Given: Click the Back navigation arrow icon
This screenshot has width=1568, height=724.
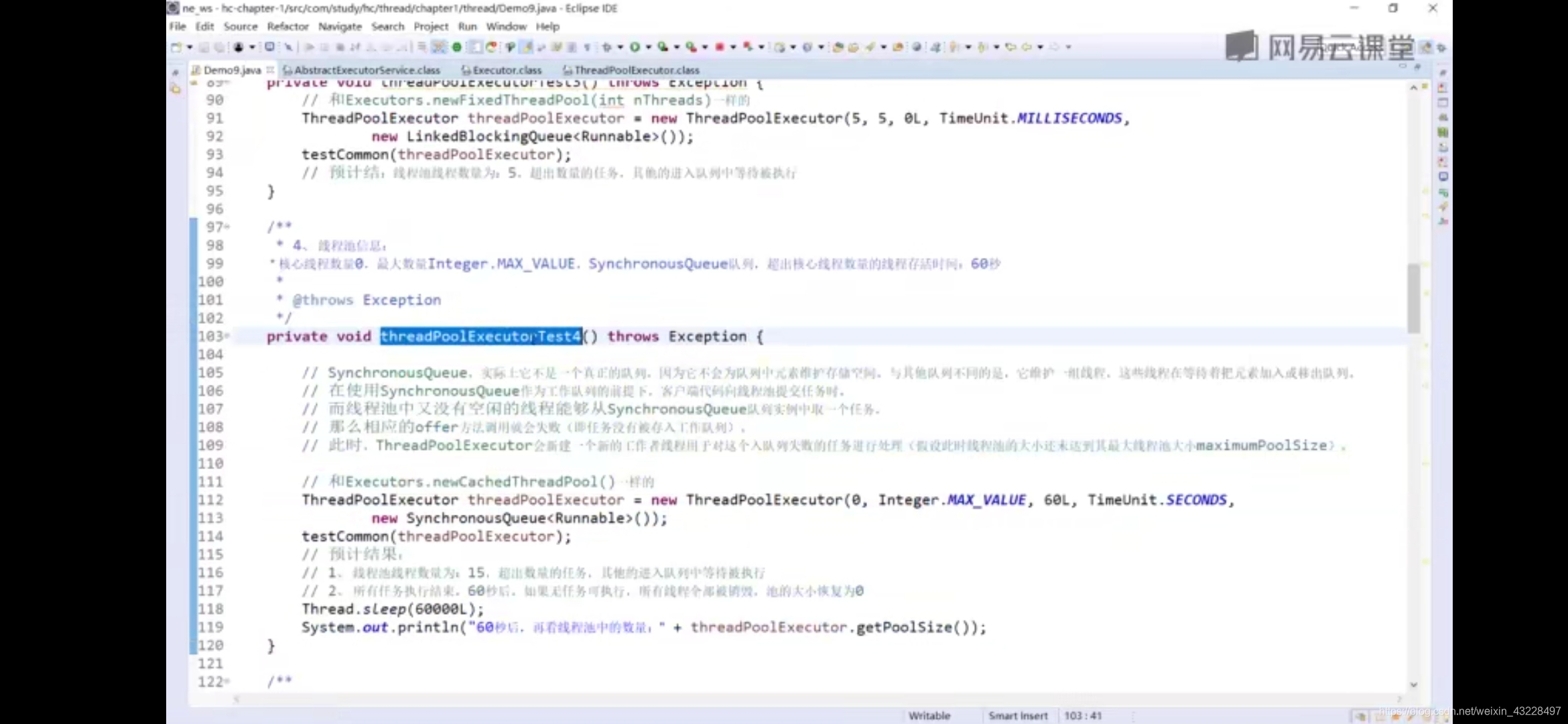Looking at the screenshot, I should (1027, 47).
